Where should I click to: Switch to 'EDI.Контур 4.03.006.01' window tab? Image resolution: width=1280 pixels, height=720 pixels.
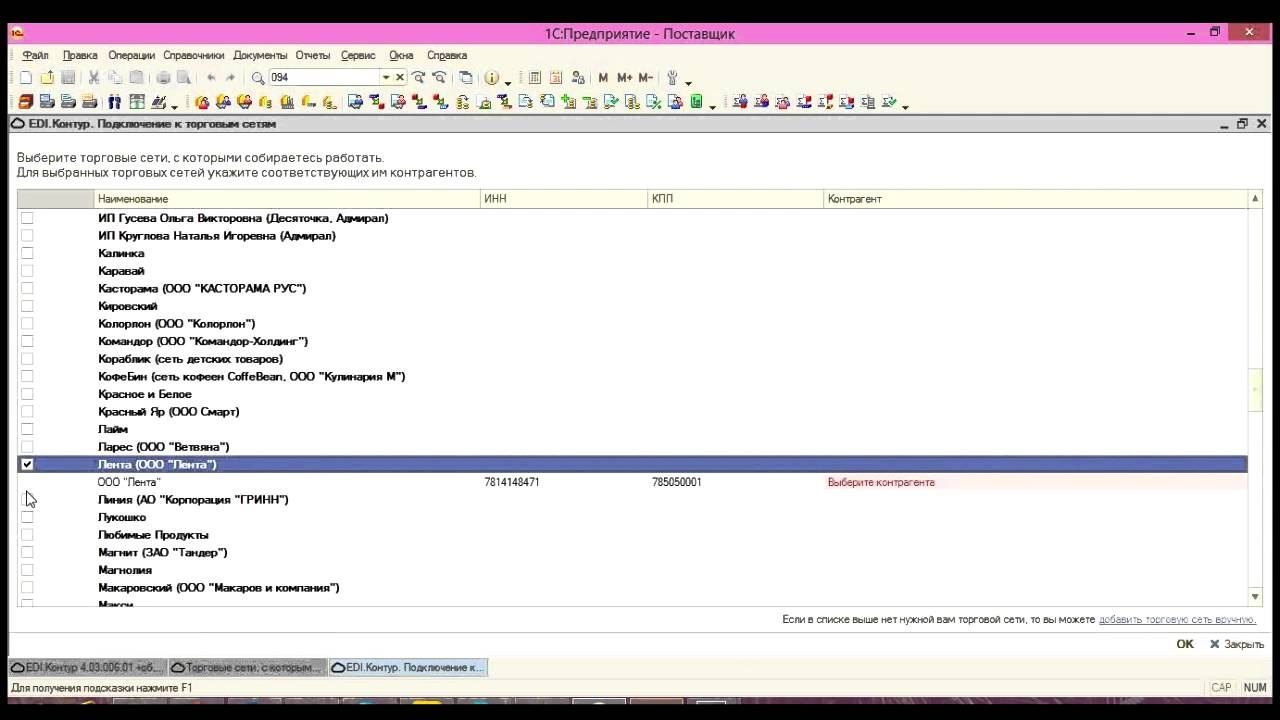(x=88, y=667)
